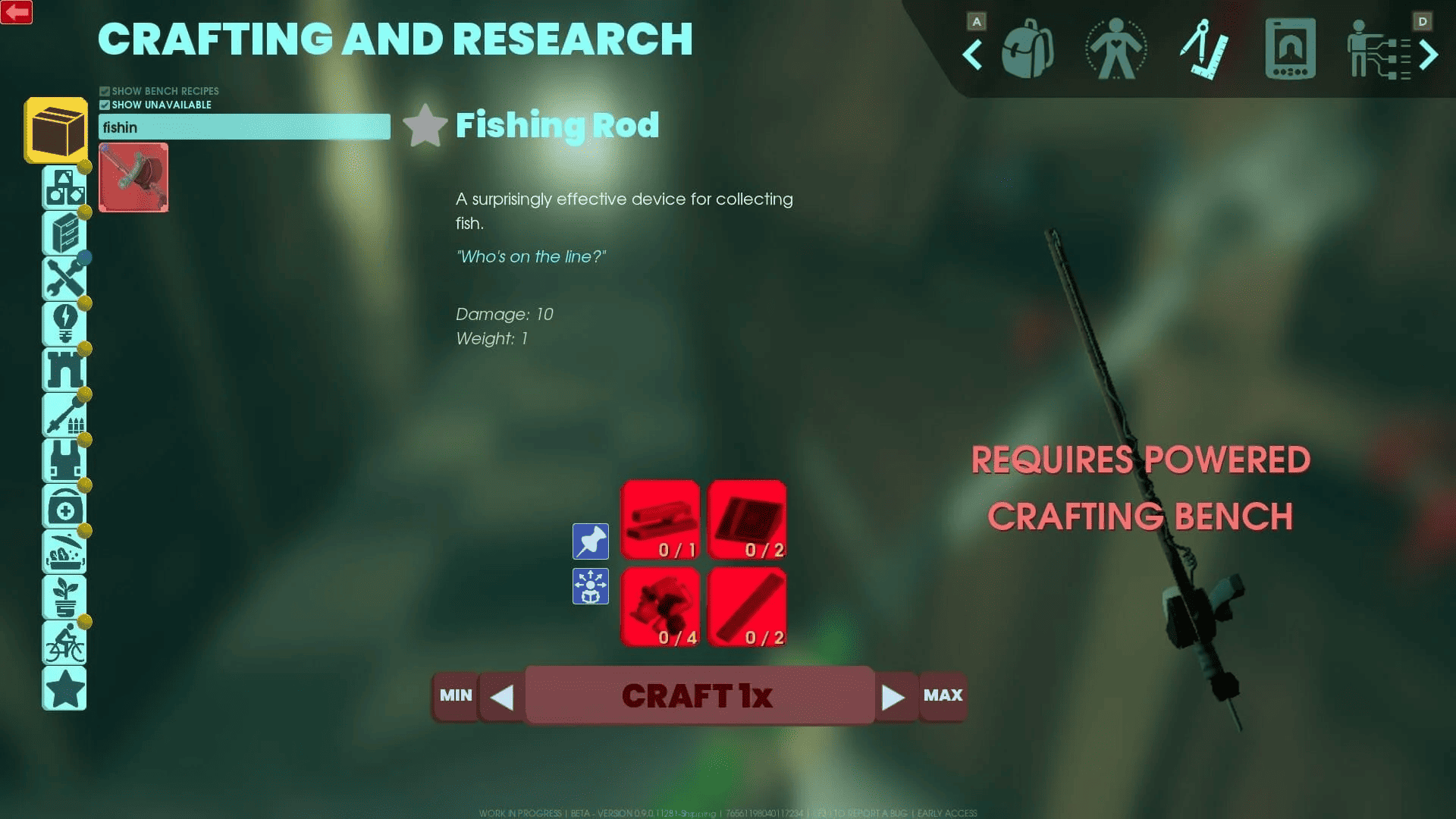Select the Character/Player icon
The width and height of the screenshot is (1456, 819).
click(x=1116, y=50)
